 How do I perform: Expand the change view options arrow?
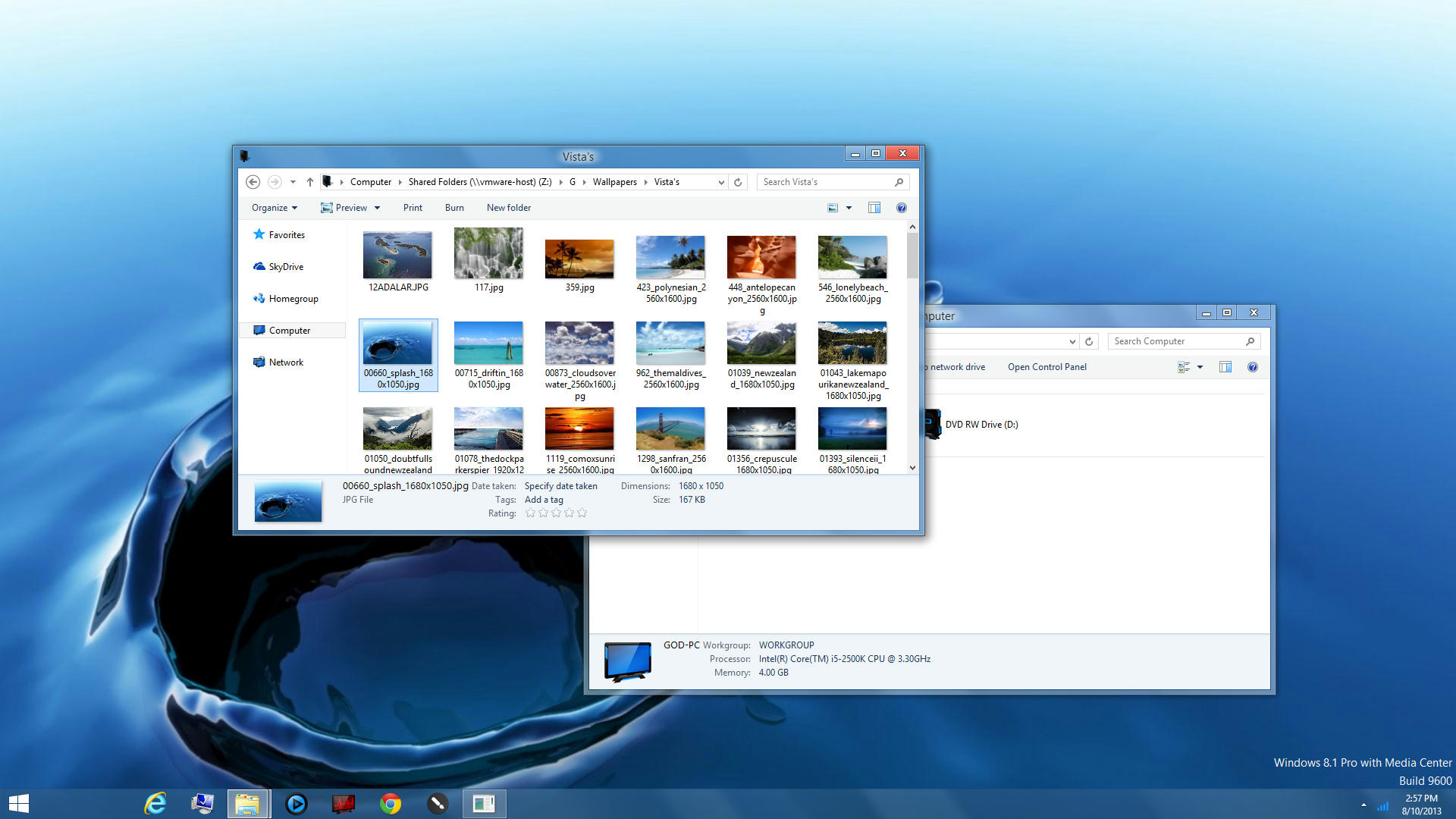click(x=849, y=208)
